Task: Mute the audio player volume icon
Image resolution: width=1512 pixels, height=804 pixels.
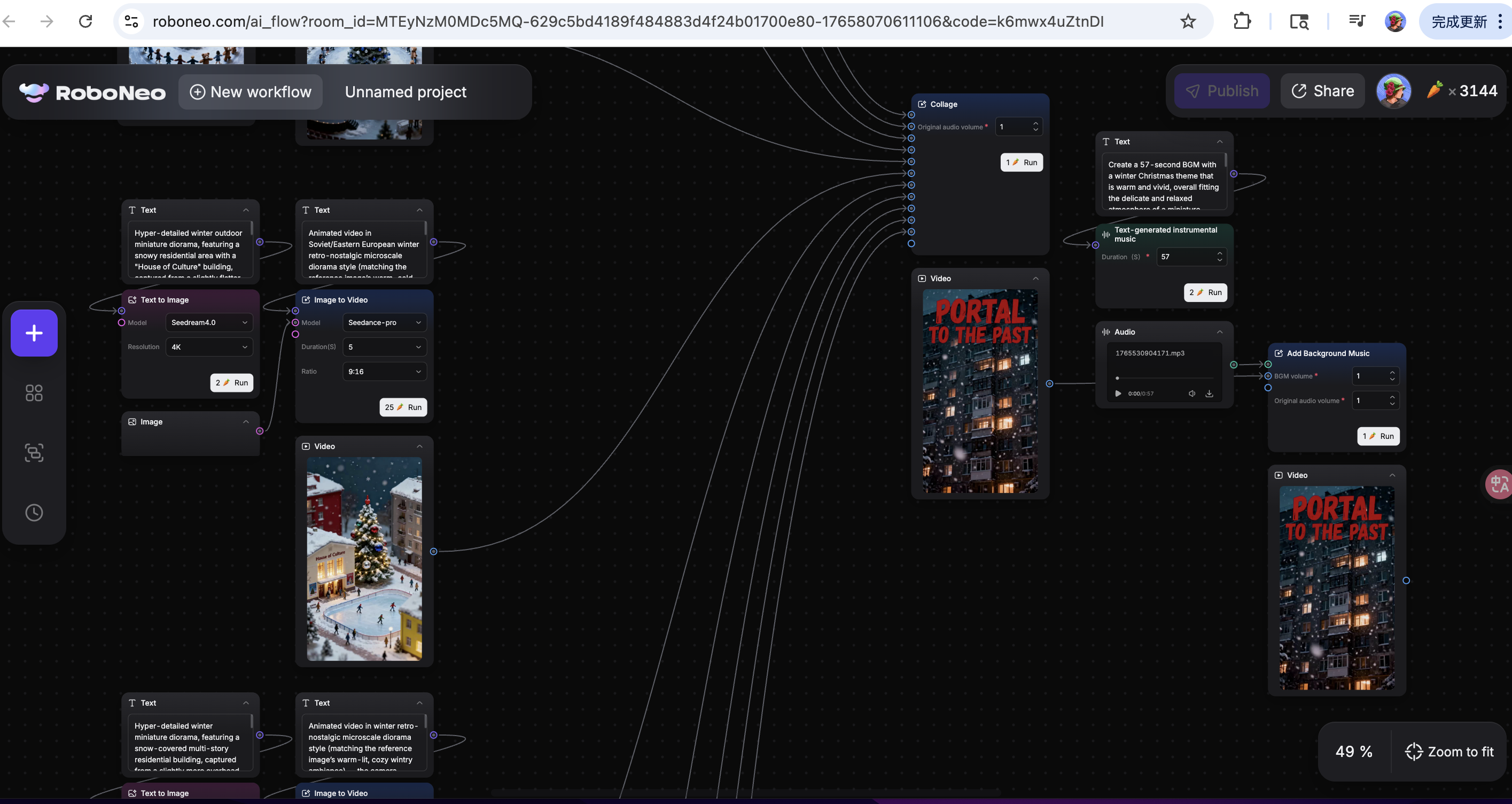Action: (x=1192, y=393)
